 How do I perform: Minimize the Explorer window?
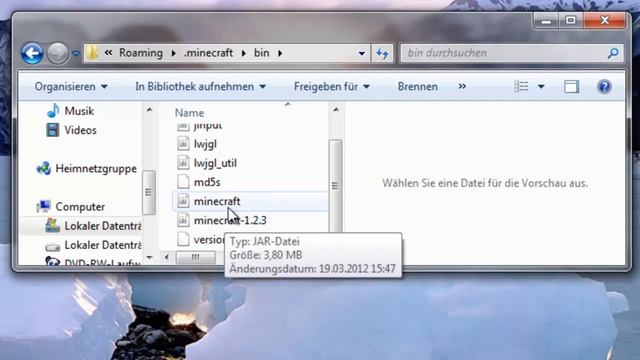tap(546, 21)
